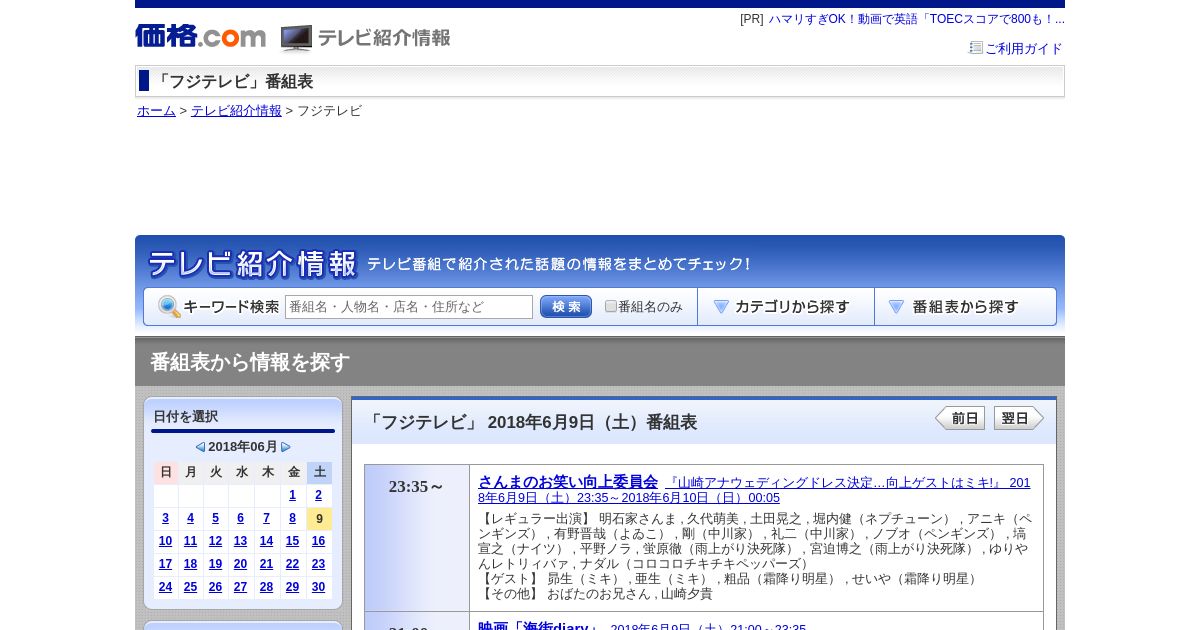
Task: Select June 23 in calendar
Action: click(318, 564)
